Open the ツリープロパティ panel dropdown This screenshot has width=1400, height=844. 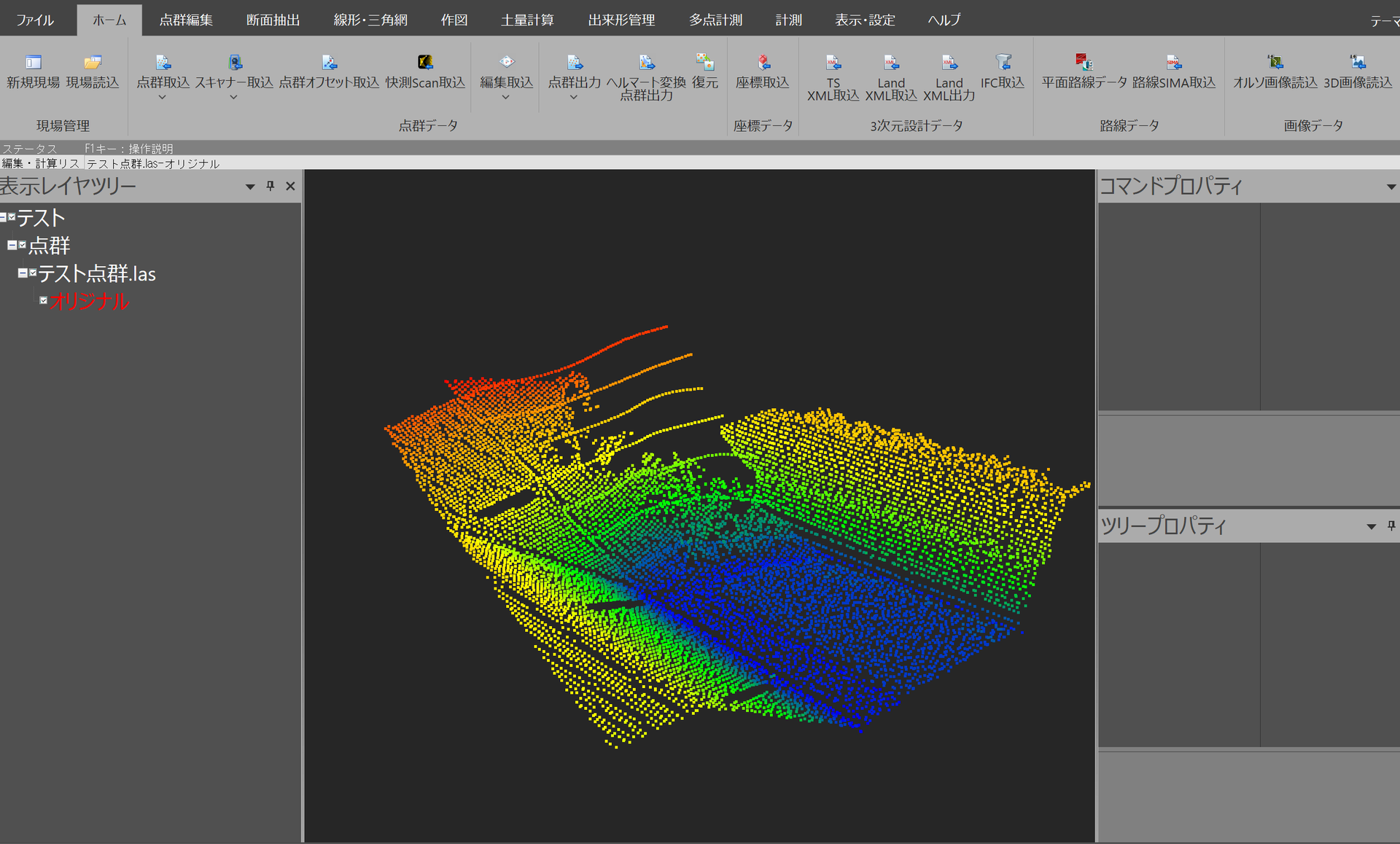(x=1371, y=526)
